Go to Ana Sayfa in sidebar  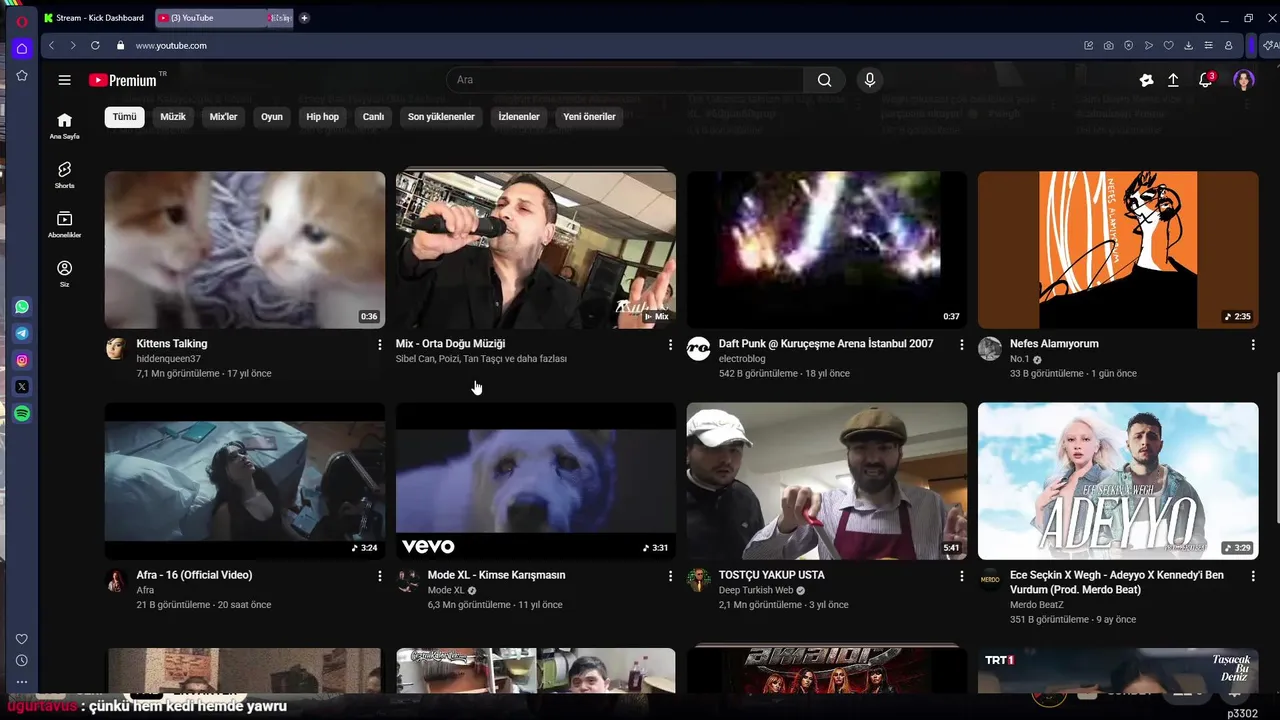[x=65, y=125]
